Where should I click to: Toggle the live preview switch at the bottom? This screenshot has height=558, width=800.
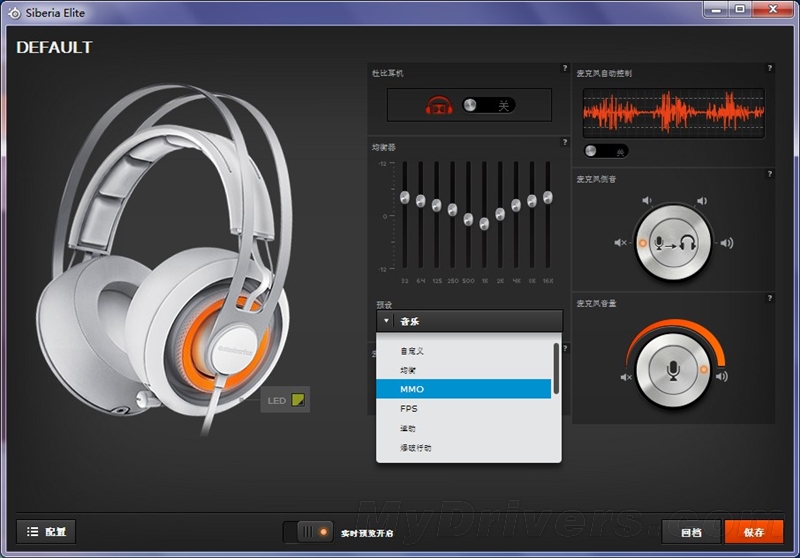point(308,532)
